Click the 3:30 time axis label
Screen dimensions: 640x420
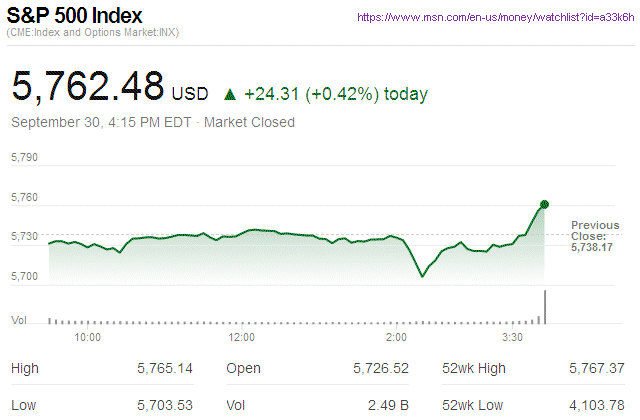[x=511, y=338]
